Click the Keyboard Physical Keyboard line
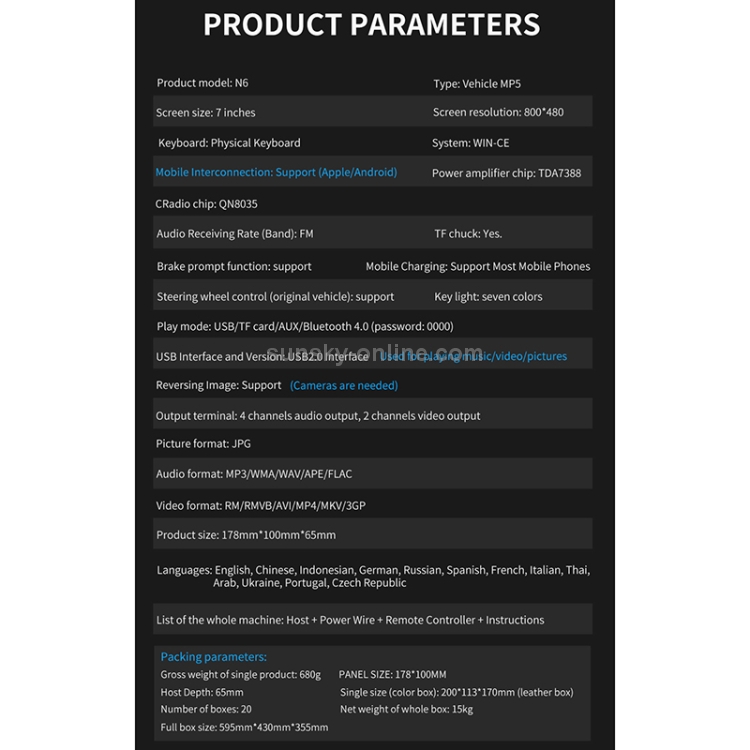This screenshot has height=750, width=750. 229,143
